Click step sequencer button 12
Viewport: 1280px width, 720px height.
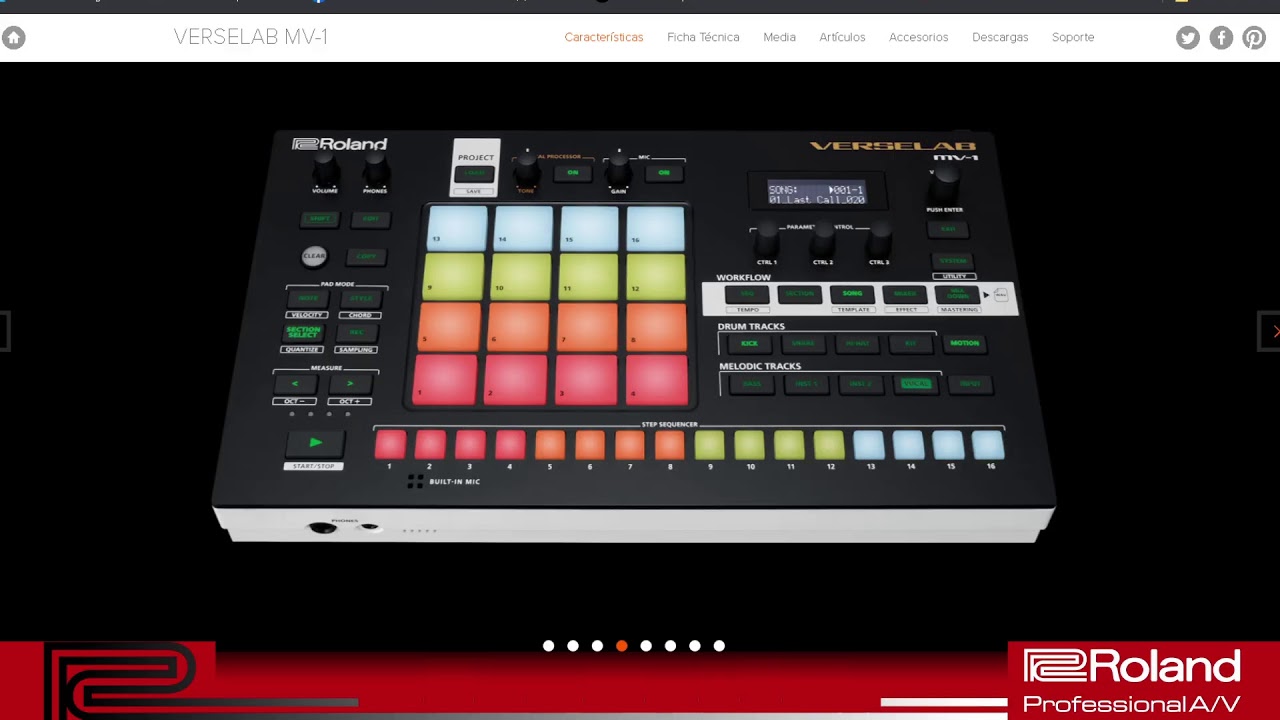pyautogui.click(x=829, y=444)
